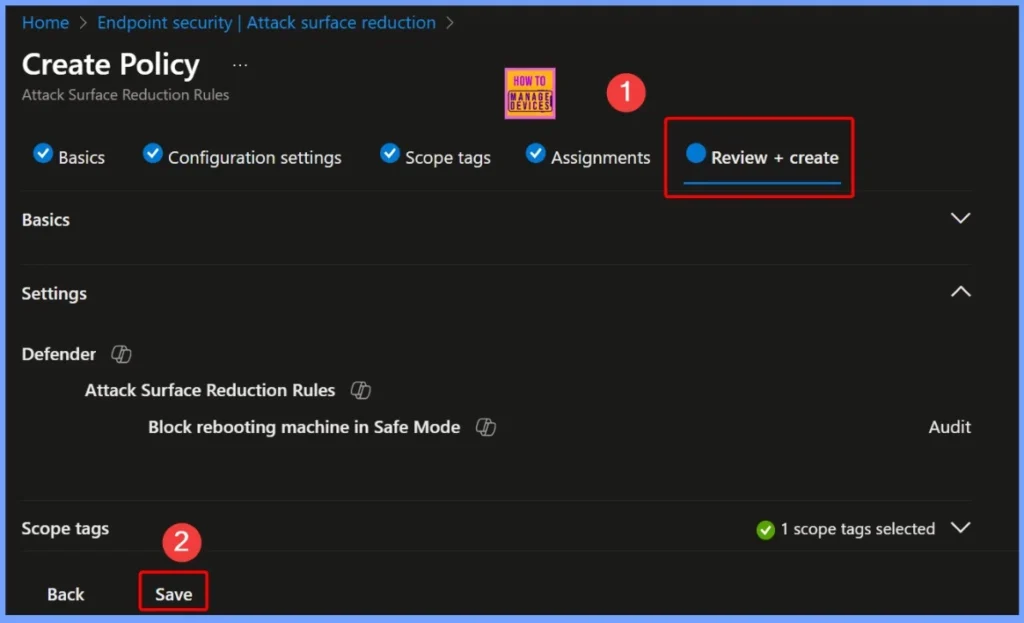The height and width of the screenshot is (623, 1024).
Task: Save the Attack Surface Reduction policy
Action: tap(172, 593)
